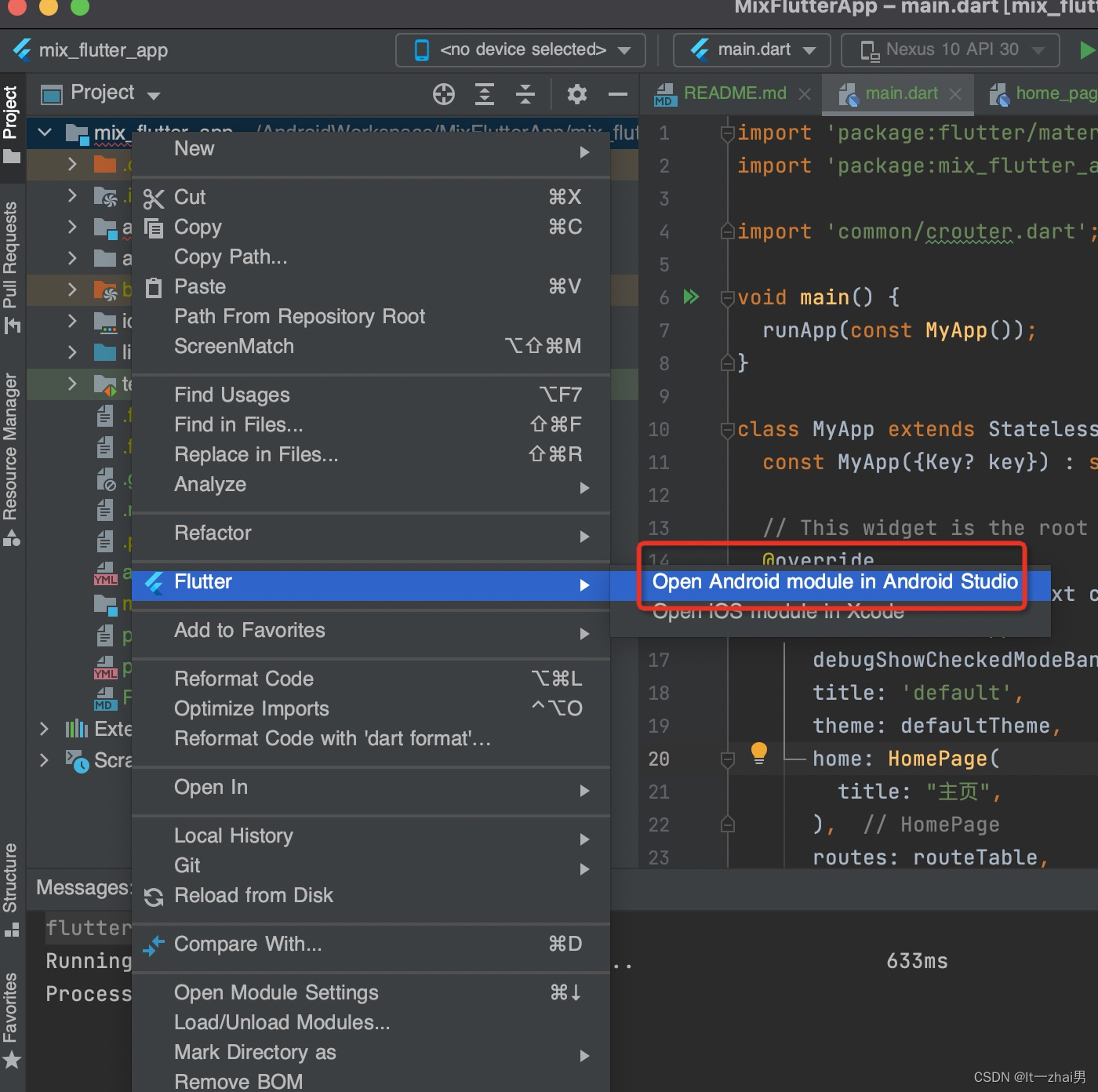The height and width of the screenshot is (1092, 1098).
Task: Open the device selector dropdown
Action: 521,50
